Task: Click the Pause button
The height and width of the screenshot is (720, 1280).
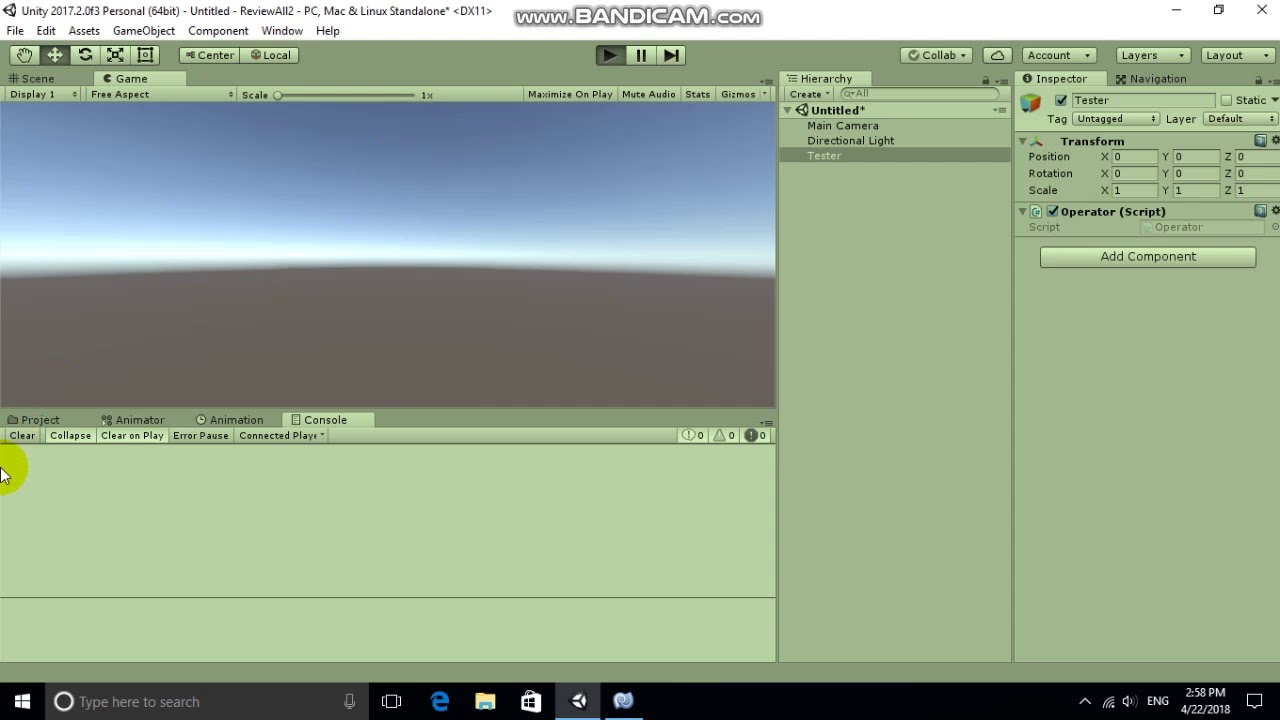Action: click(640, 55)
